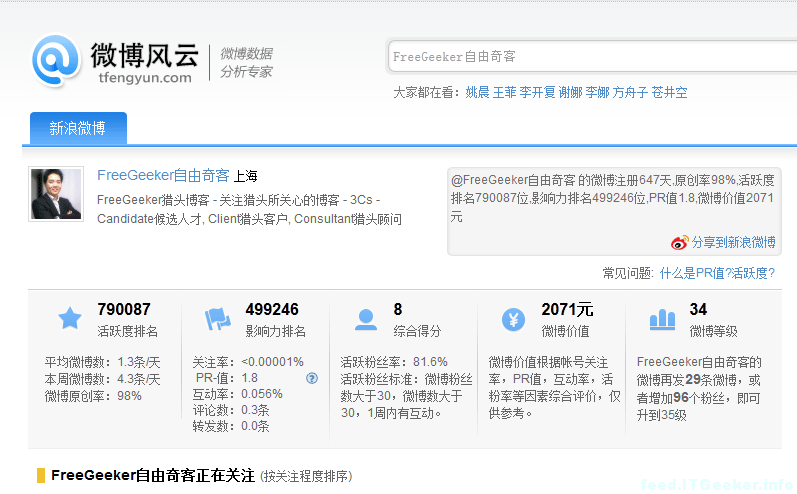Click 分享到新浪微博 share link
The height and width of the screenshot is (494, 797).
[x=733, y=242]
